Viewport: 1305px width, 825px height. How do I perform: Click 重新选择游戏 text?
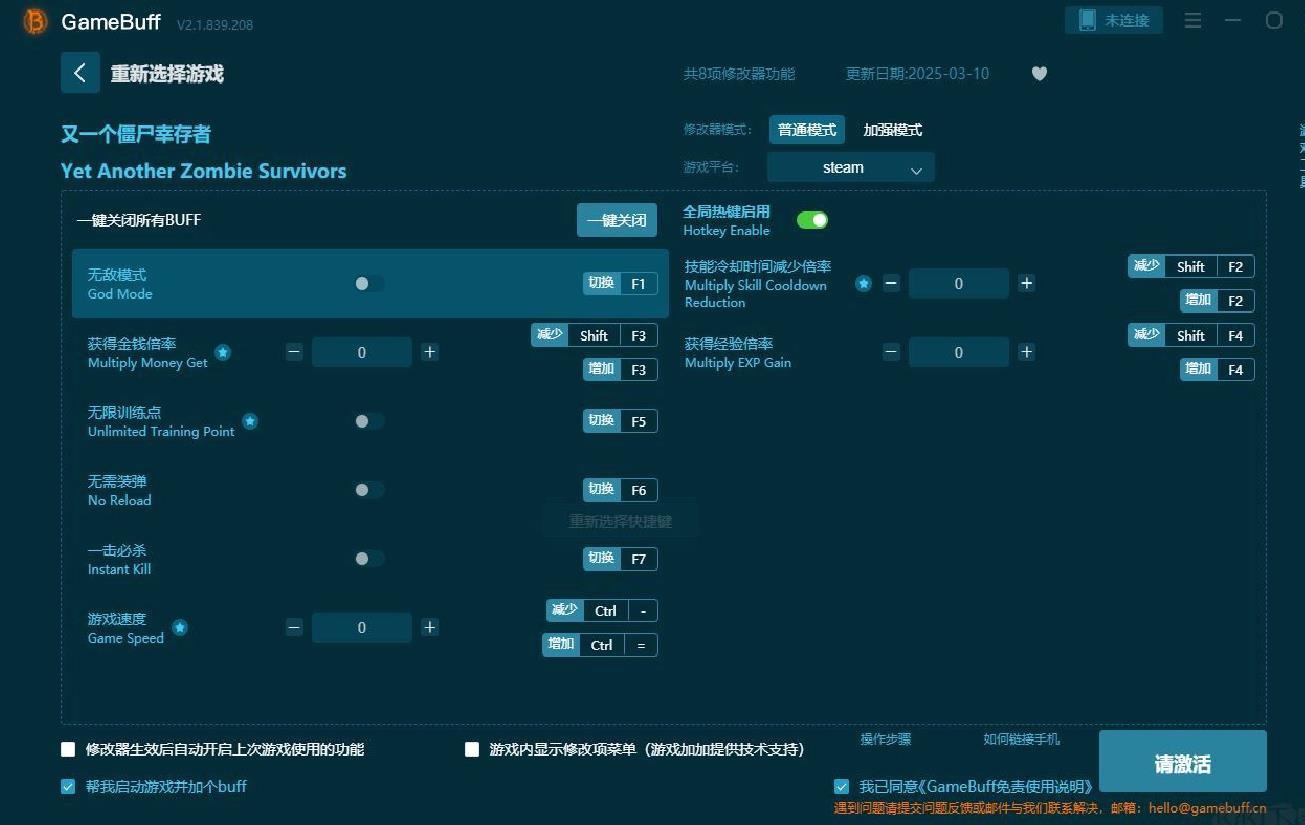coord(167,73)
